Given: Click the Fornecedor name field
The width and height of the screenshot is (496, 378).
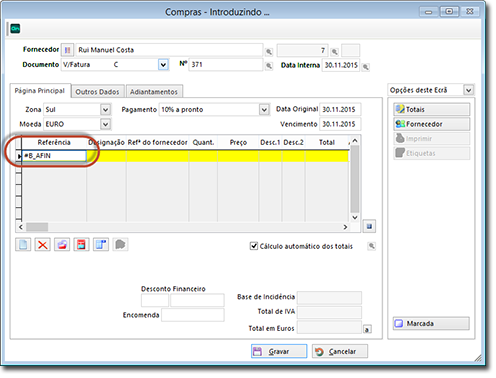Looking at the screenshot, I should 169,50.
